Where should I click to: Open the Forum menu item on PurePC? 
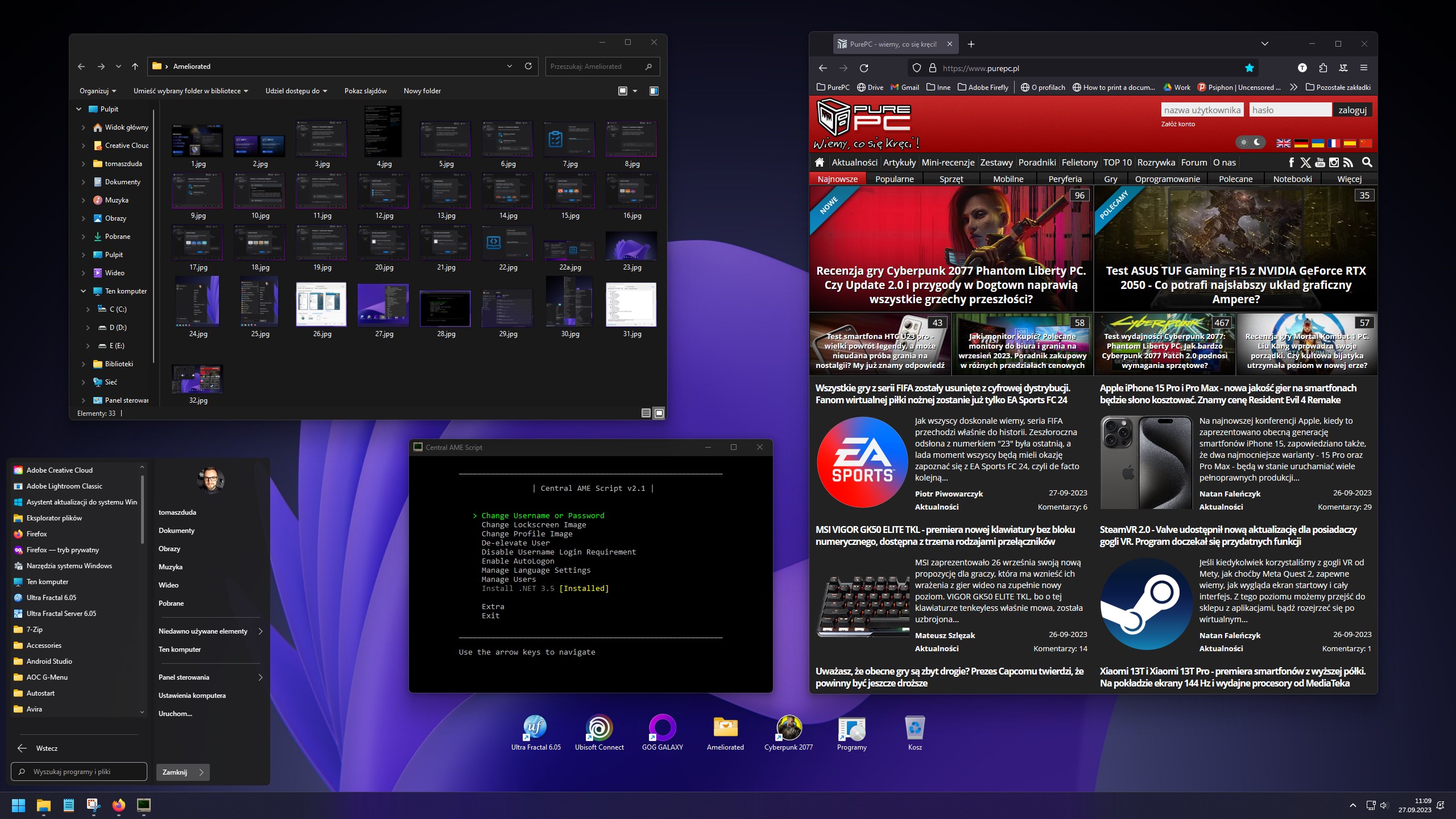(1194, 162)
